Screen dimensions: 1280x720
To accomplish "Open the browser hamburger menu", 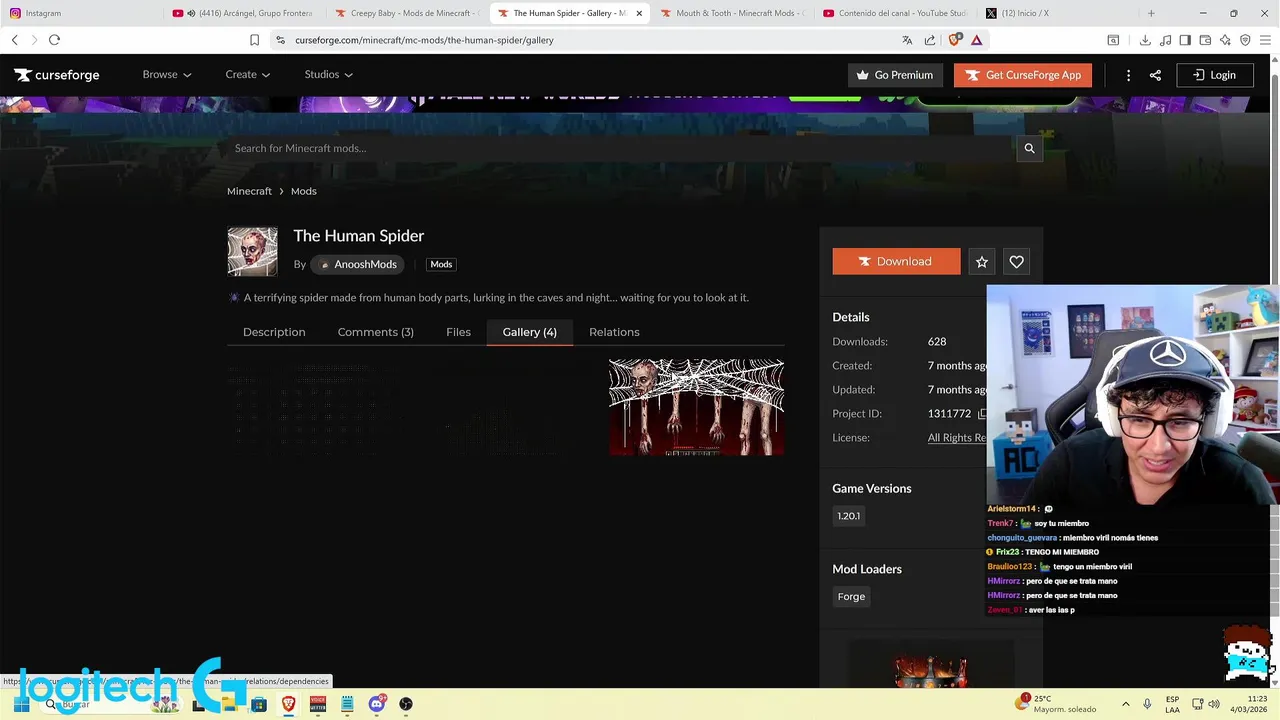I will tap(1266, 40).
